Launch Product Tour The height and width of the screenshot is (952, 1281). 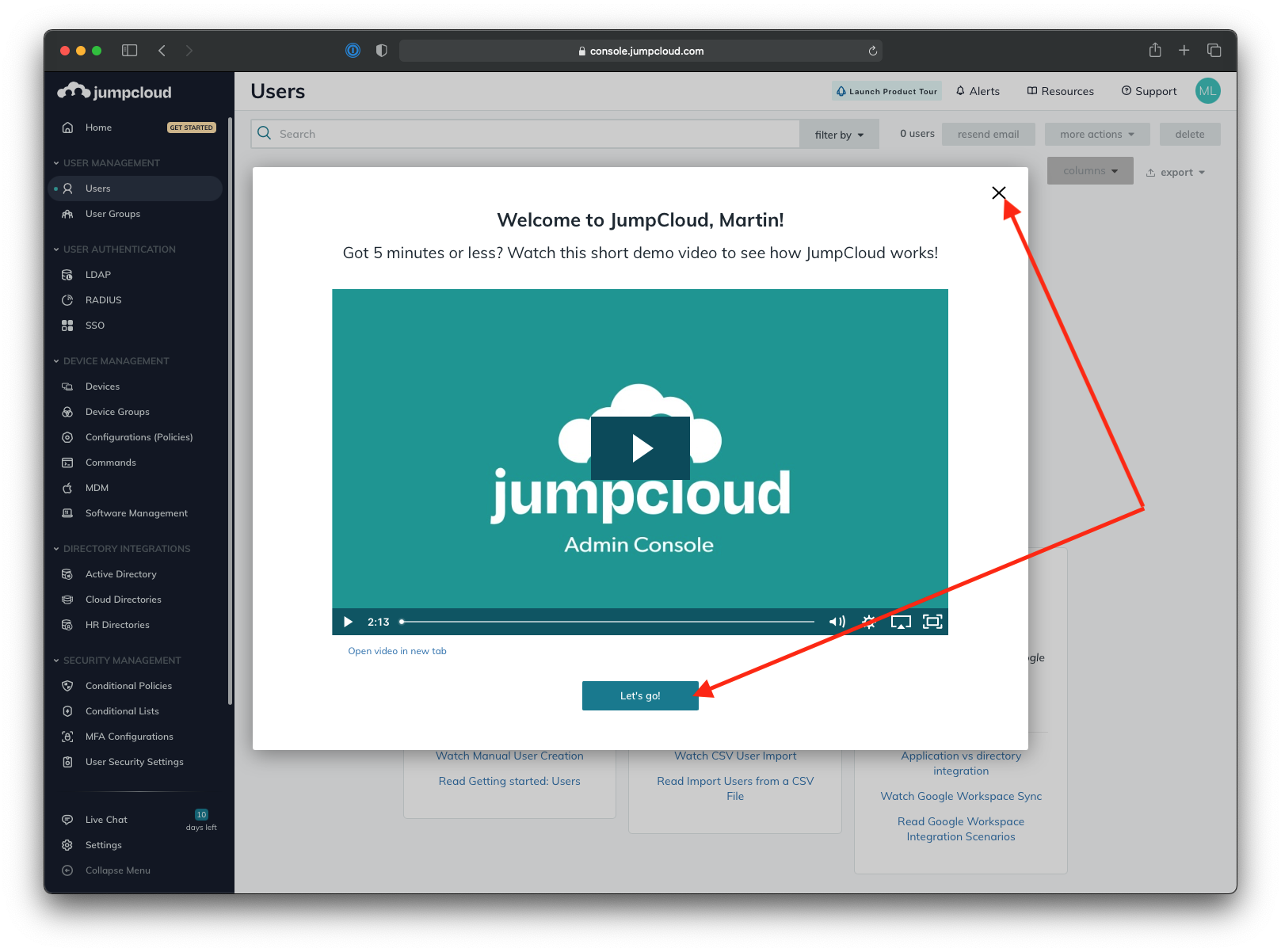886,91
